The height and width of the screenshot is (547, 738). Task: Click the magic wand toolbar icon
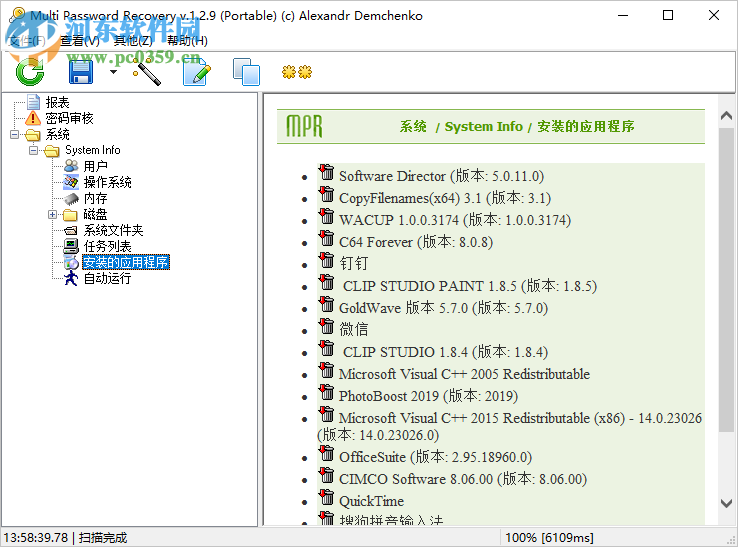pyautogui.click(x=147, y=72)
